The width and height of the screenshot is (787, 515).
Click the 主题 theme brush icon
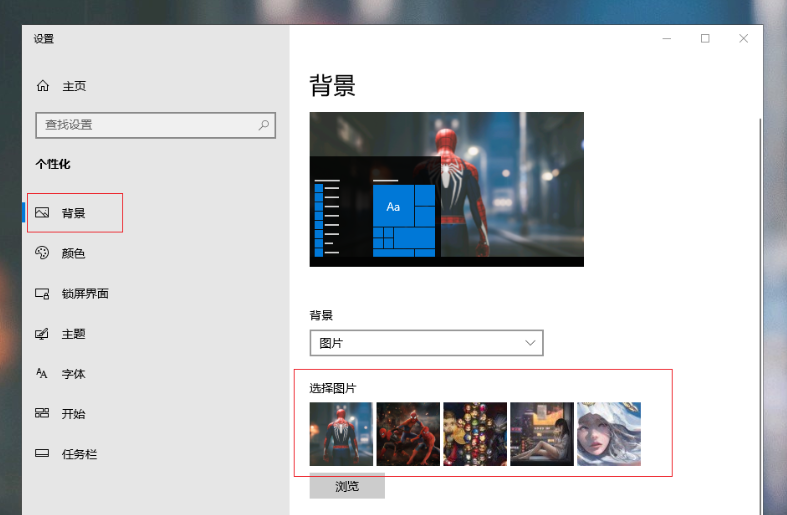pos(42,333)
